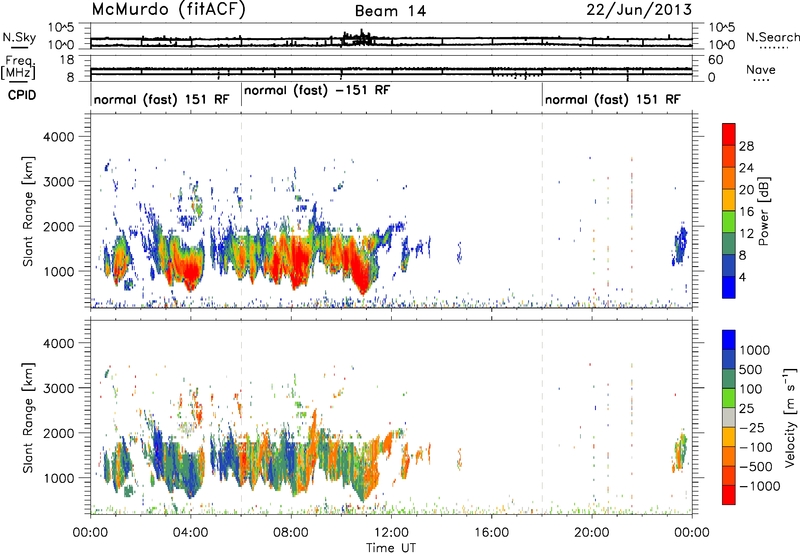This screenshot has height=554, width=800.
Task: Click the -25 velocity colorbar value
Action: pyautogui.click(x=754, y=428)
